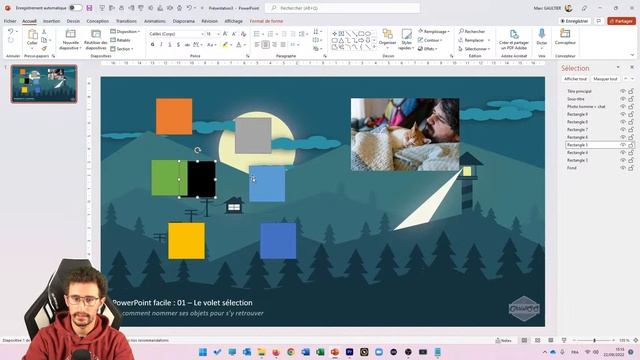Viewport: 640px width, 360px height.
Task: Toggle underline formatting
Action: point(170,44)
